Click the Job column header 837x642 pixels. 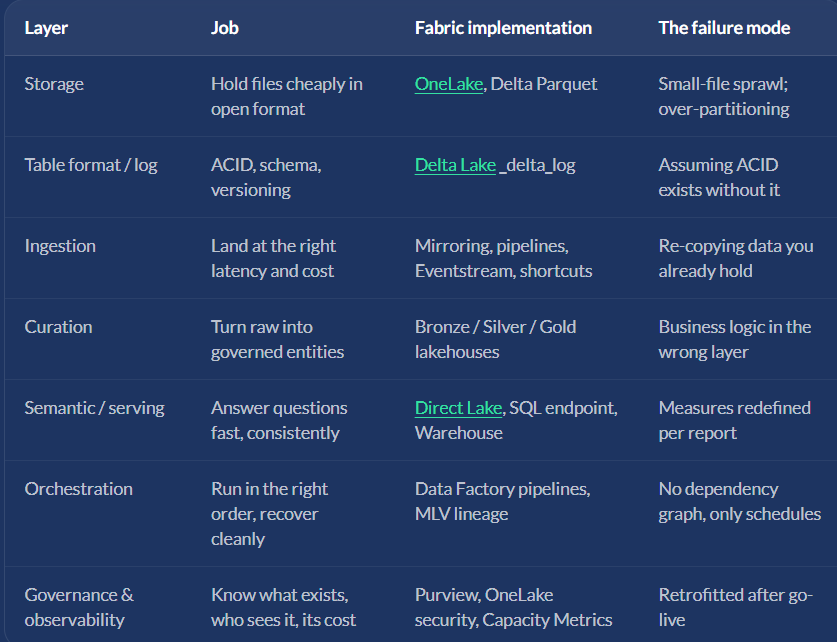[x=225, y=28]
